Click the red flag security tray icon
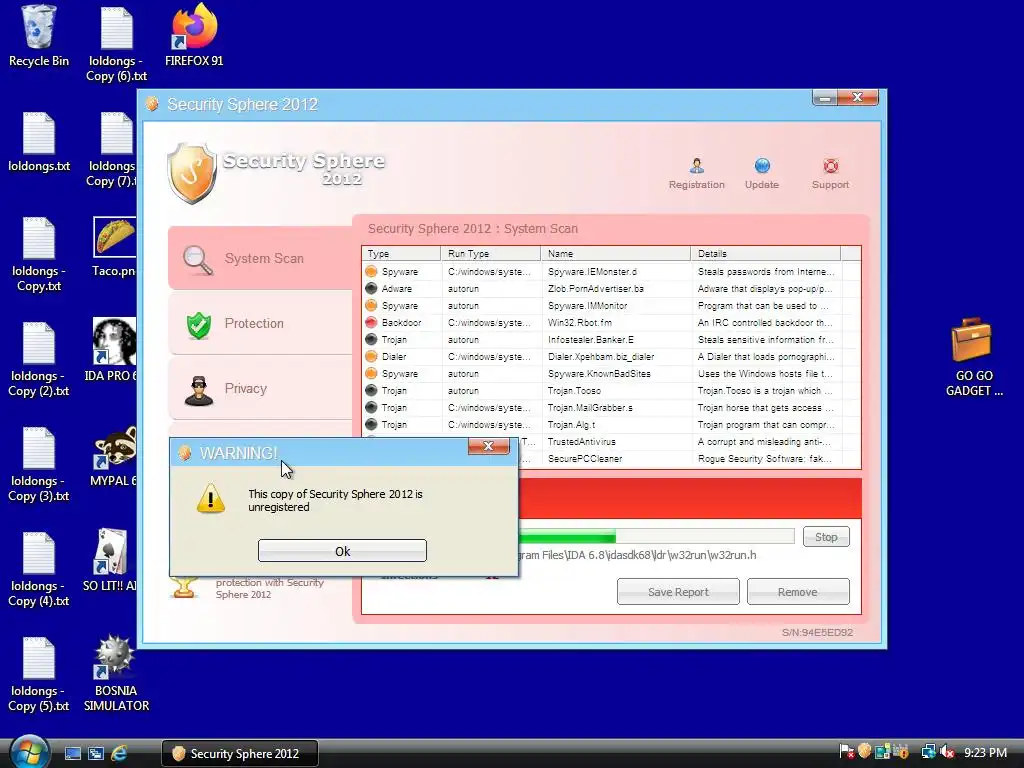 click(846, 752)
